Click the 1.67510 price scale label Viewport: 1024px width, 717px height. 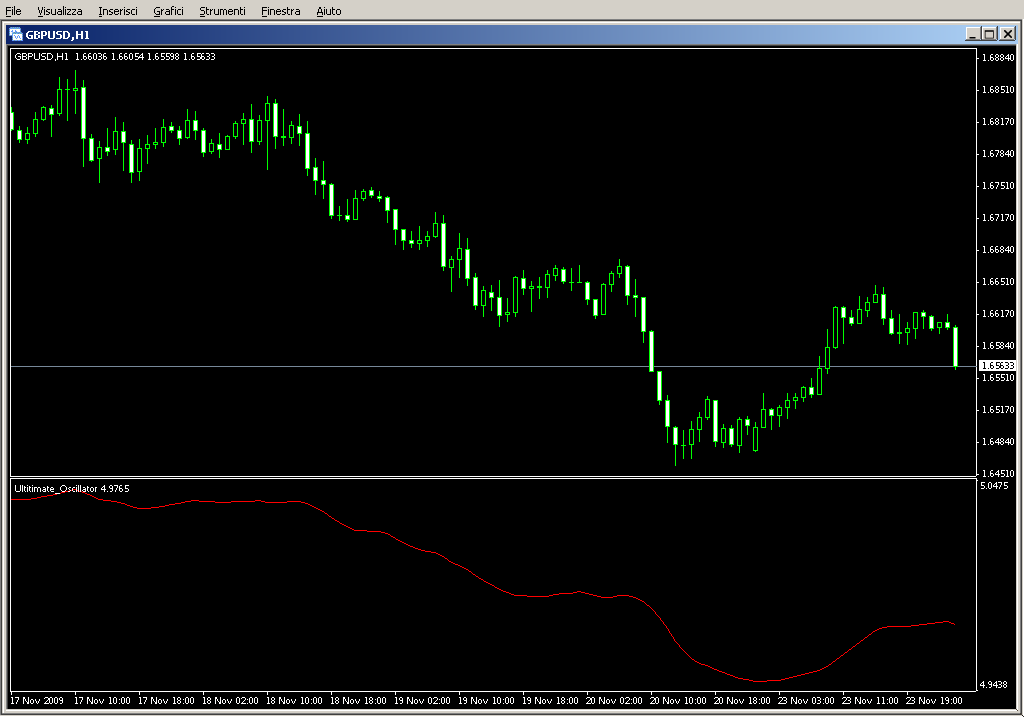click(x=999, y=185)
